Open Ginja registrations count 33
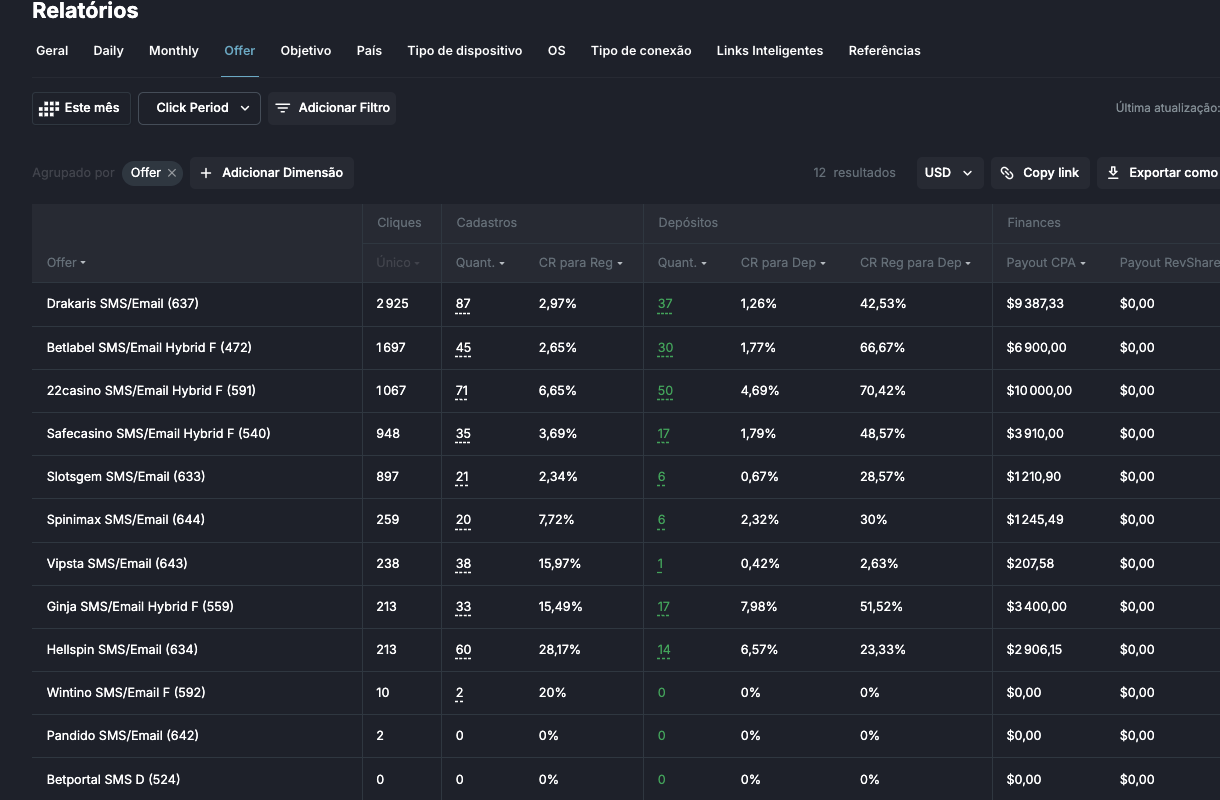This screenshot has height=800, width=1220. pos(463,607)
